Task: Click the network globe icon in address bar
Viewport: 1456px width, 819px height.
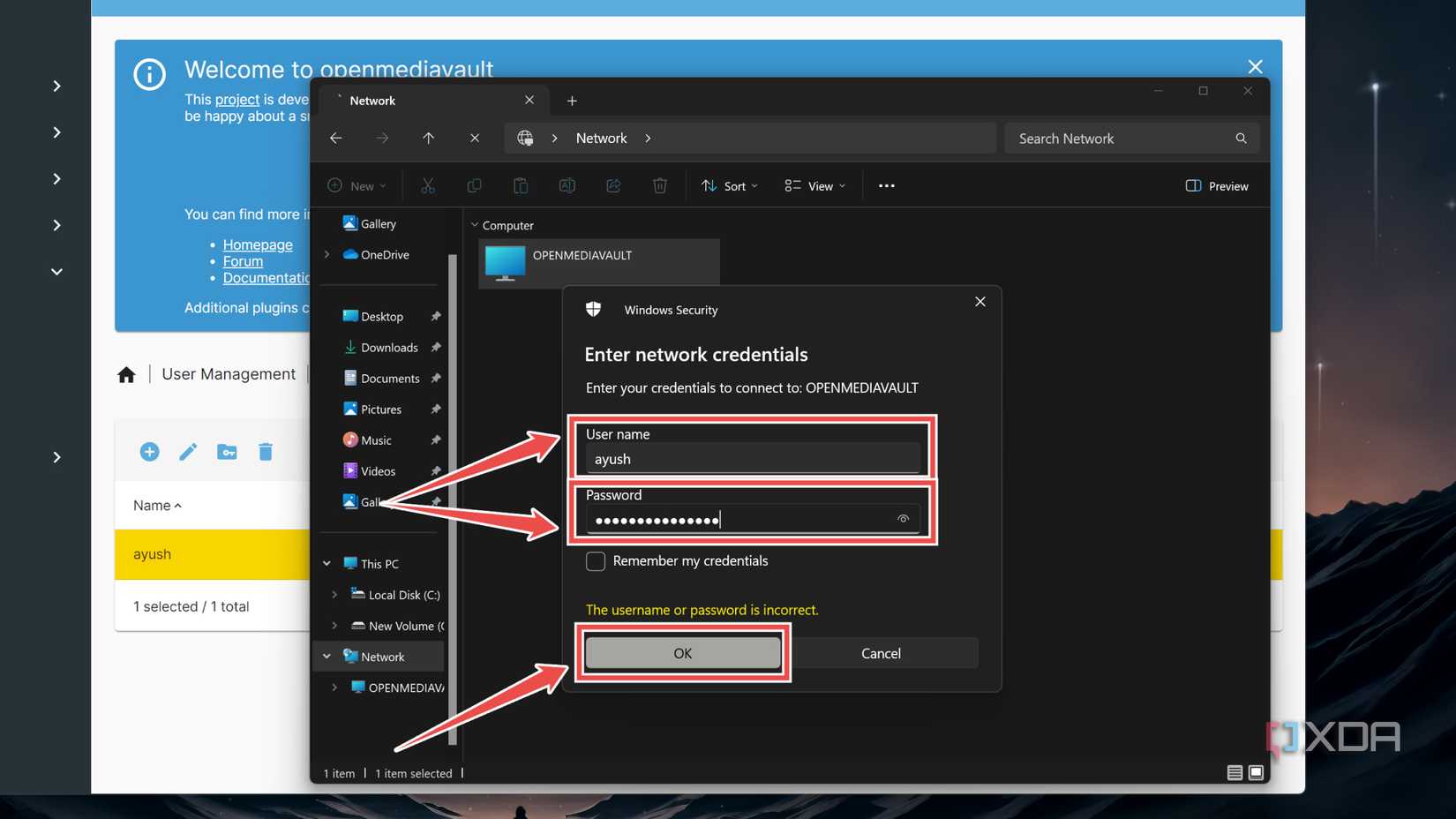Action: pos(526,138)
